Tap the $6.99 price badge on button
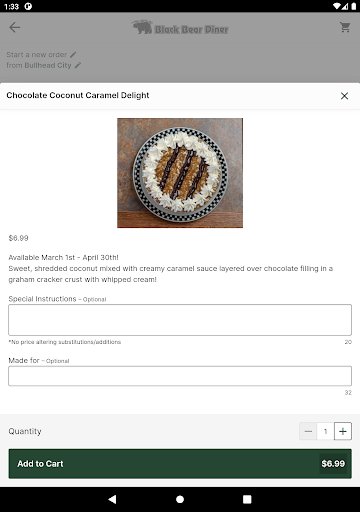Viewport: 360px width, 512px height. point(333,464)
